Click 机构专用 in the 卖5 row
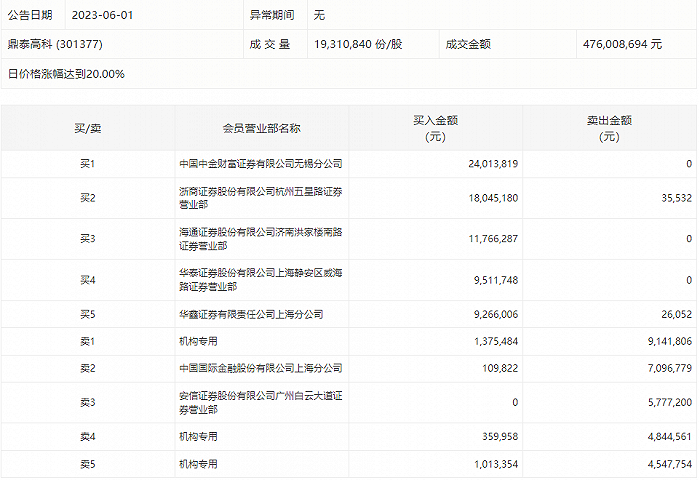Image resolution: width=700 pixels, height=480 pixels. 198,464
